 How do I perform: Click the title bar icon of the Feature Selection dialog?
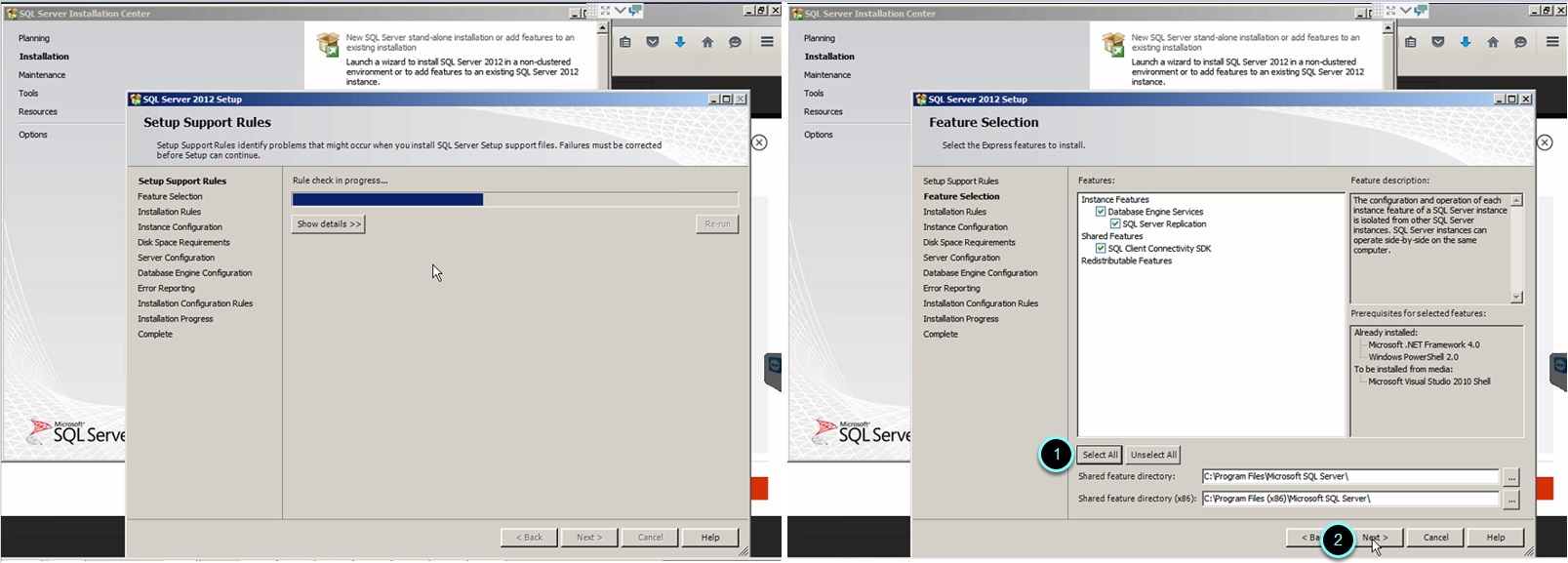[x=921, y=99]
